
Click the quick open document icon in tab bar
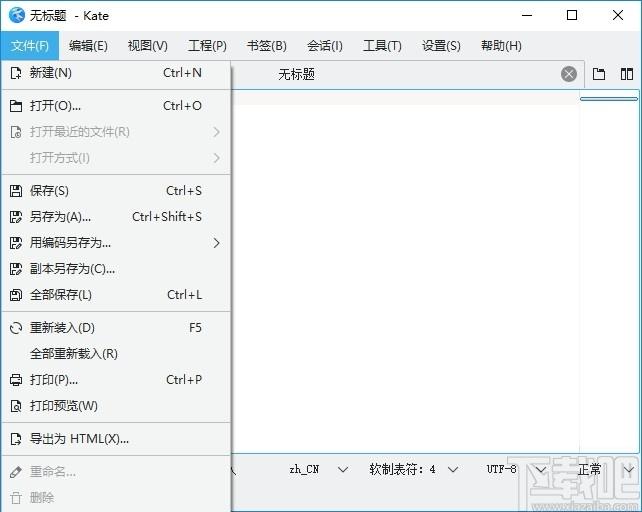click(599, 74)
